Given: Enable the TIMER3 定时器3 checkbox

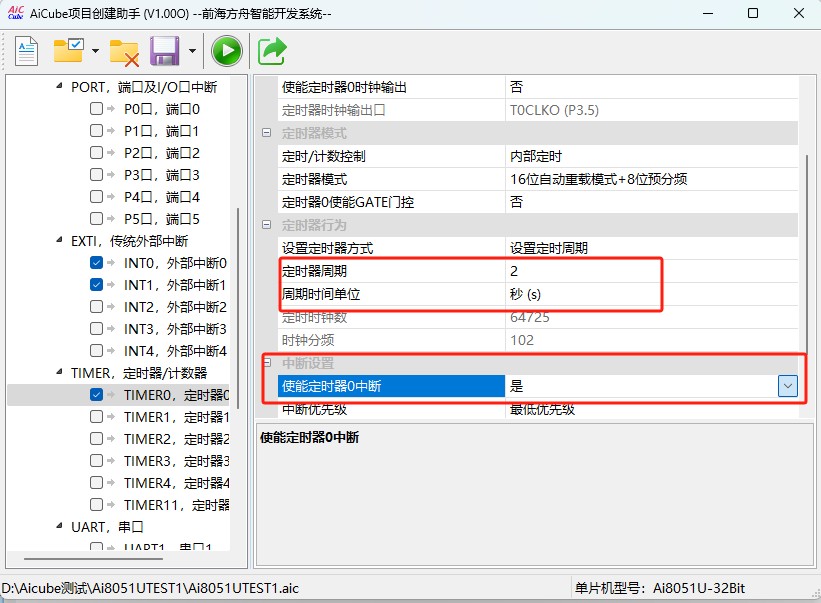Looking at the screenshot, I should coord(96,460).
